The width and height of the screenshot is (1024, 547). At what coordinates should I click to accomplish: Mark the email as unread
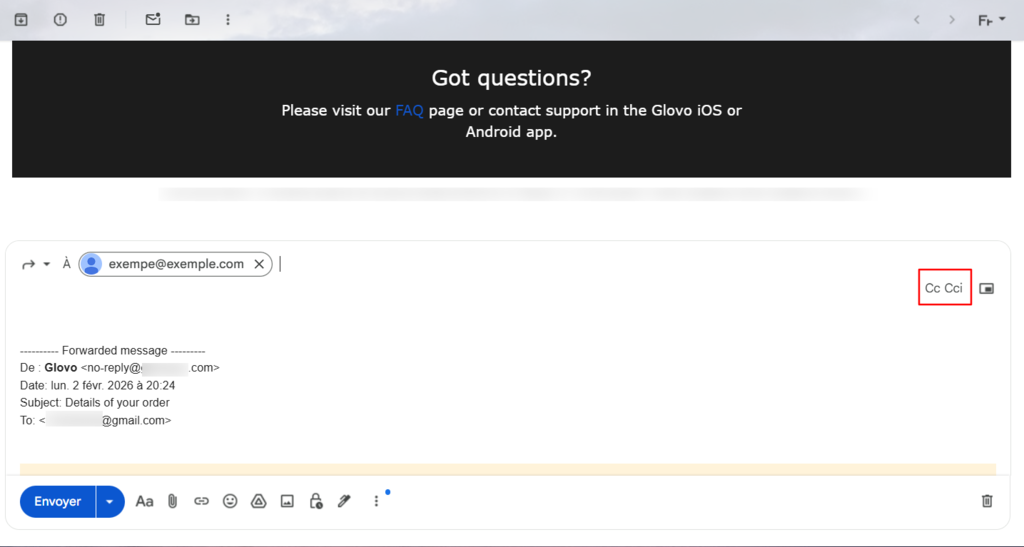(153, 20)
